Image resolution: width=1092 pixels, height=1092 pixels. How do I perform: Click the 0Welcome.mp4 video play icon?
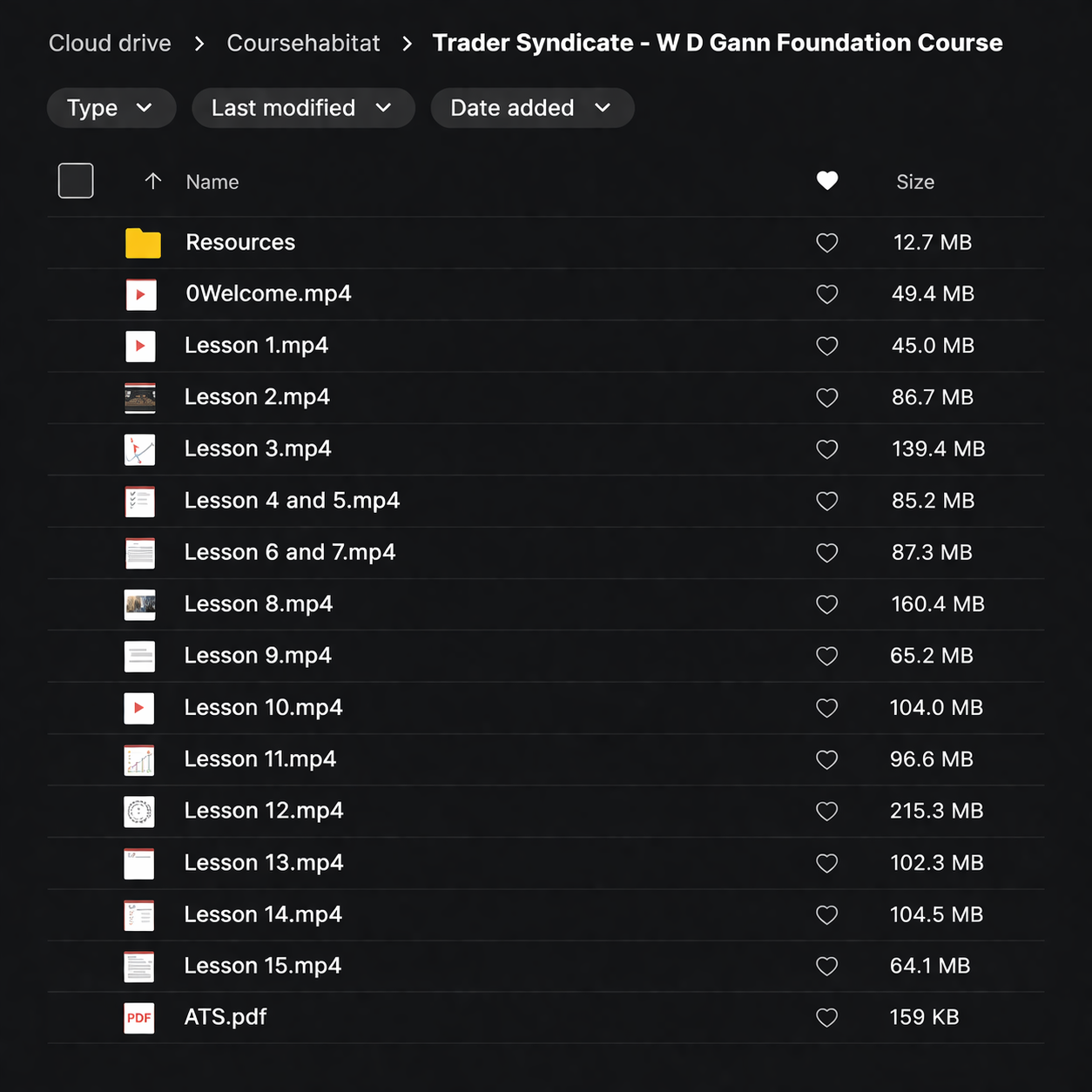[140, 294]
